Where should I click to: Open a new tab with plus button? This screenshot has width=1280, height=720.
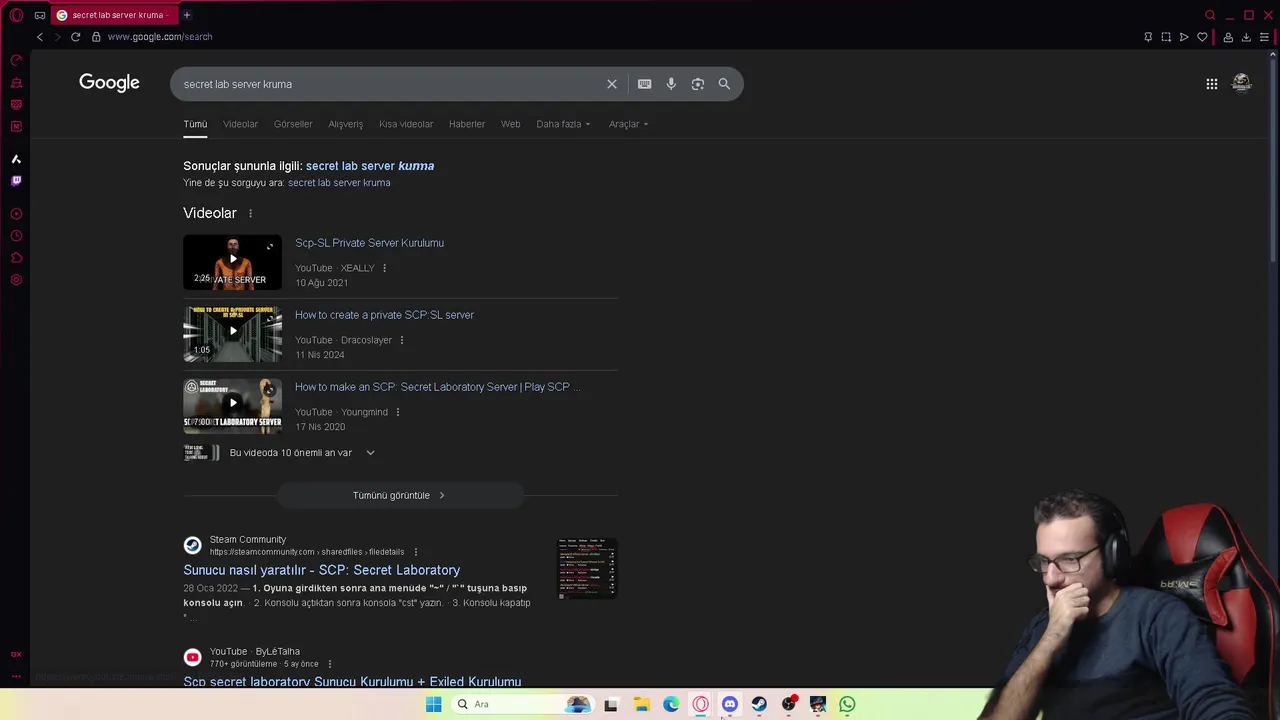point(187,15)
